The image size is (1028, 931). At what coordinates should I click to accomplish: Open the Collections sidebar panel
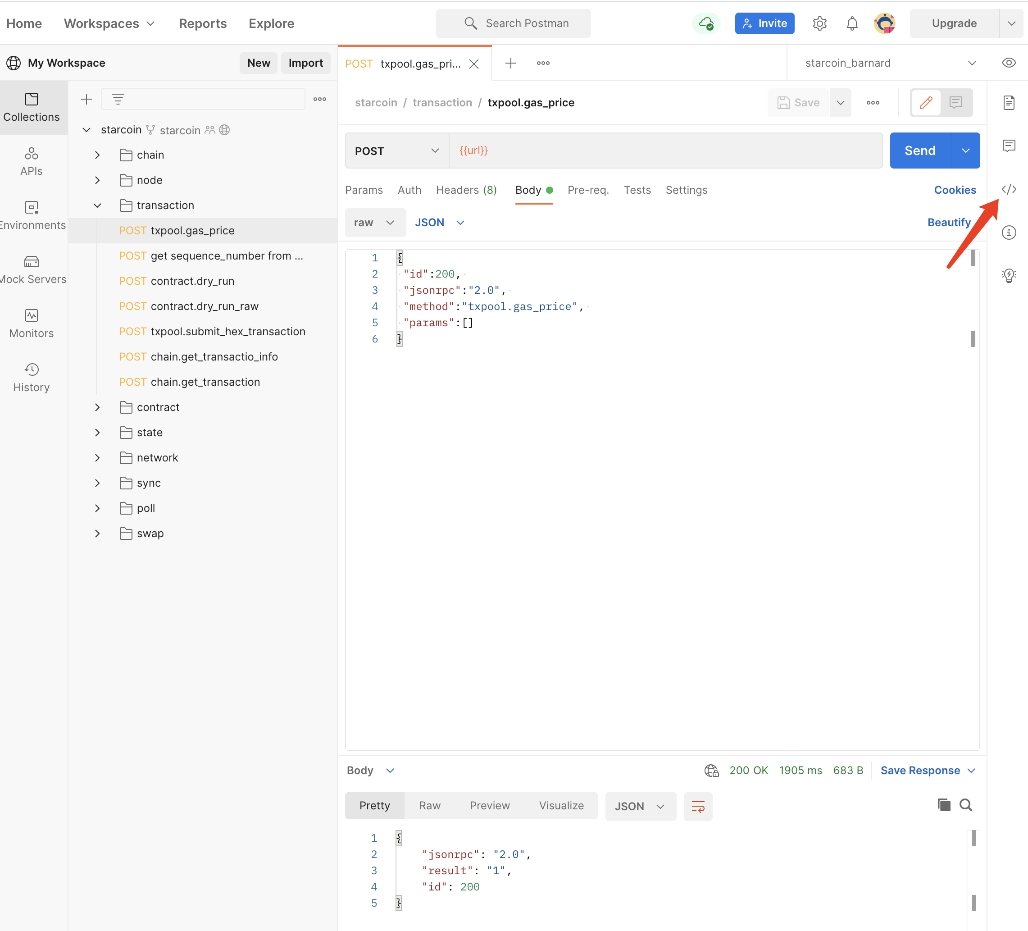pyautogui.click(x=31, y=108)
